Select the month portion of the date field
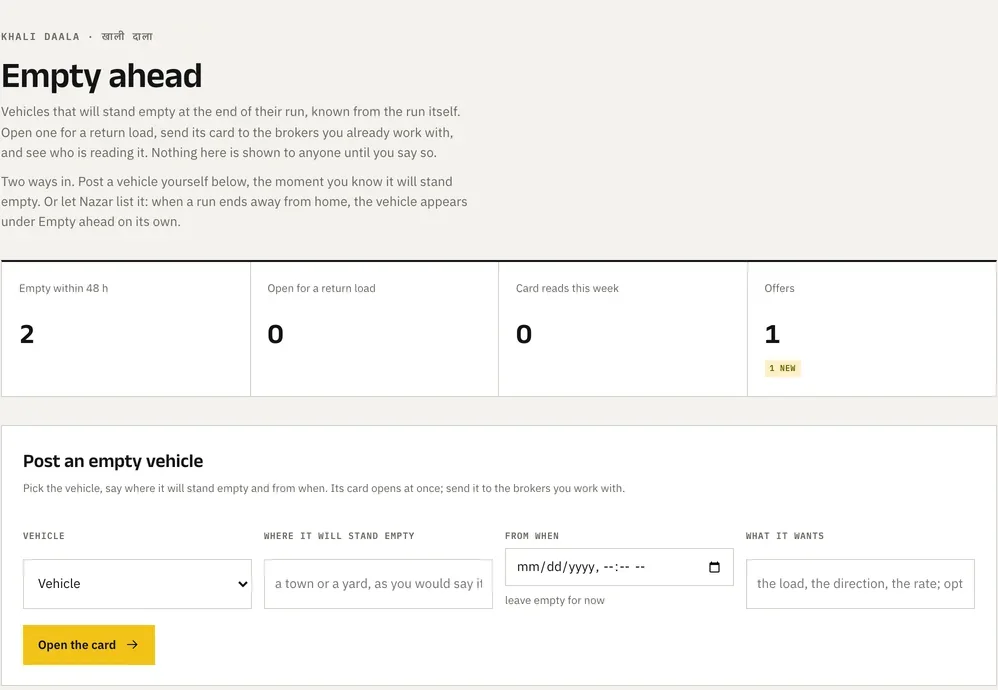Screen dimensions: 998x690 [528, 567]
